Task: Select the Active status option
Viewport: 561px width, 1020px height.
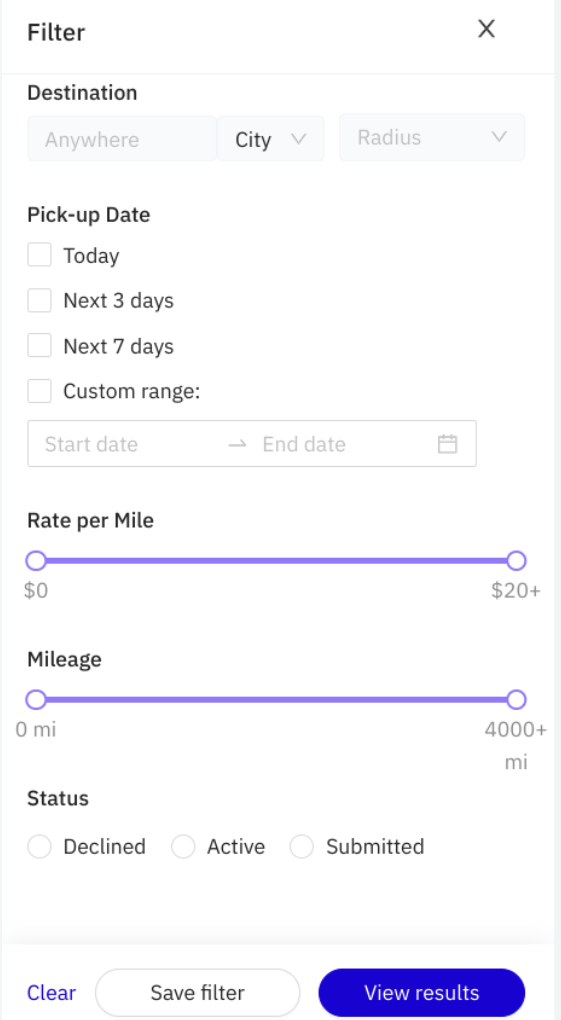Action: pos(183,847)
